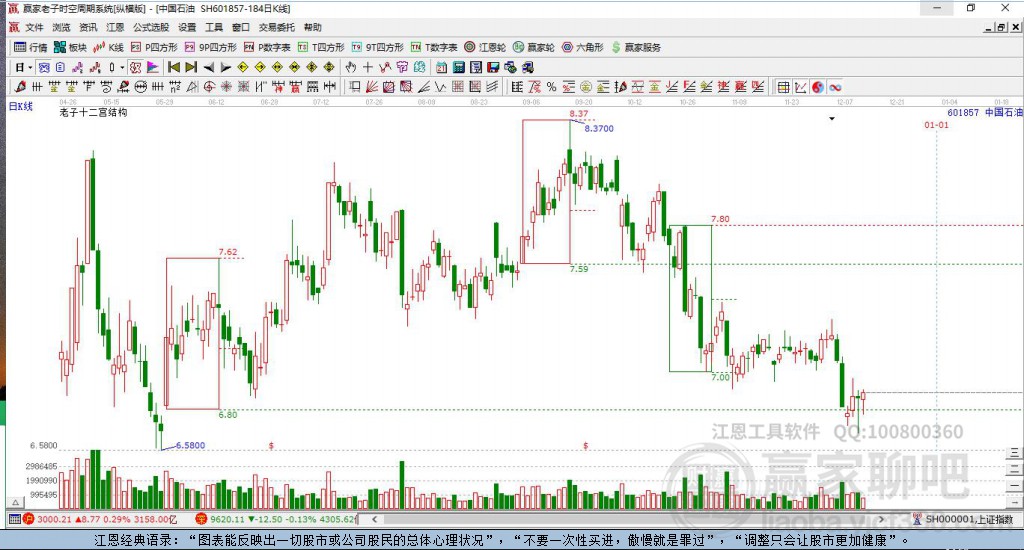The image size is (1024, 550).
Task: Open the 资讯 menu
Action: click(88, 27)
